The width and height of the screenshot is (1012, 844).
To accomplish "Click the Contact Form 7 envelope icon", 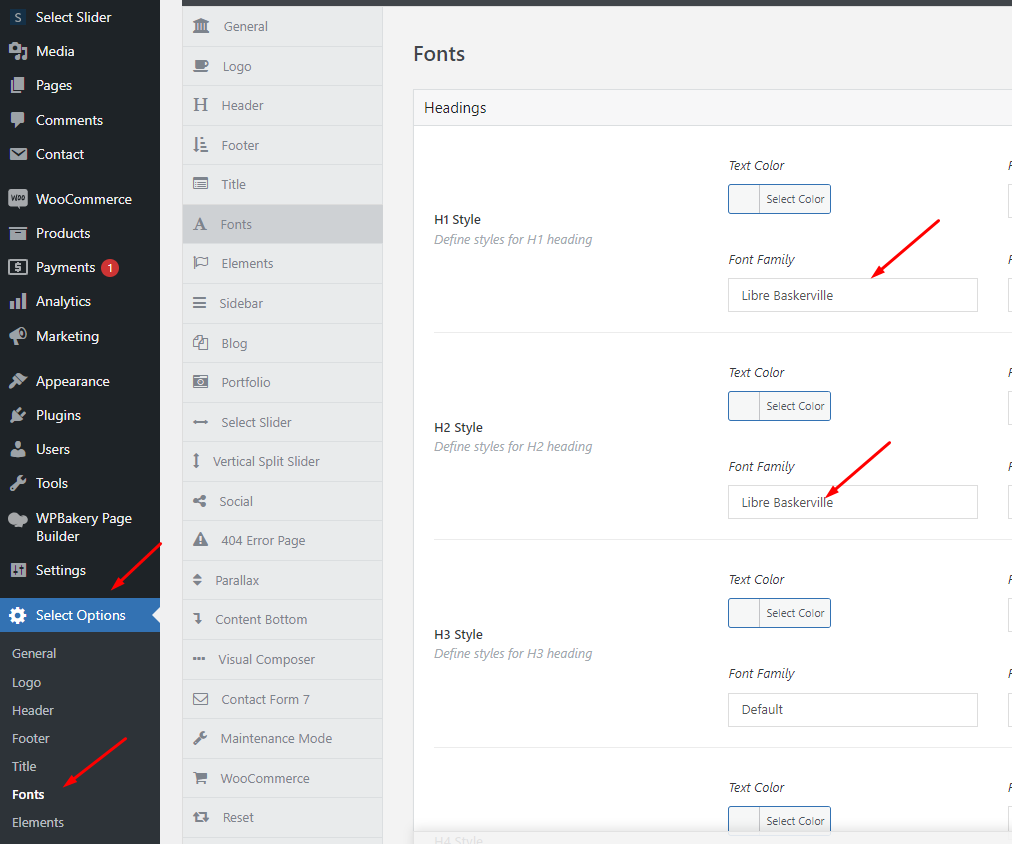I will 201,699.
